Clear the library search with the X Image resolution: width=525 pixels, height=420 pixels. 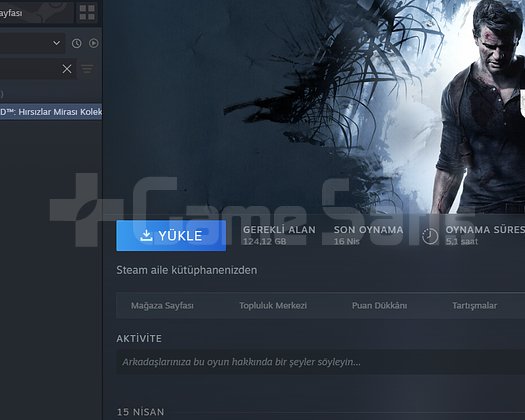click(67, 69)
